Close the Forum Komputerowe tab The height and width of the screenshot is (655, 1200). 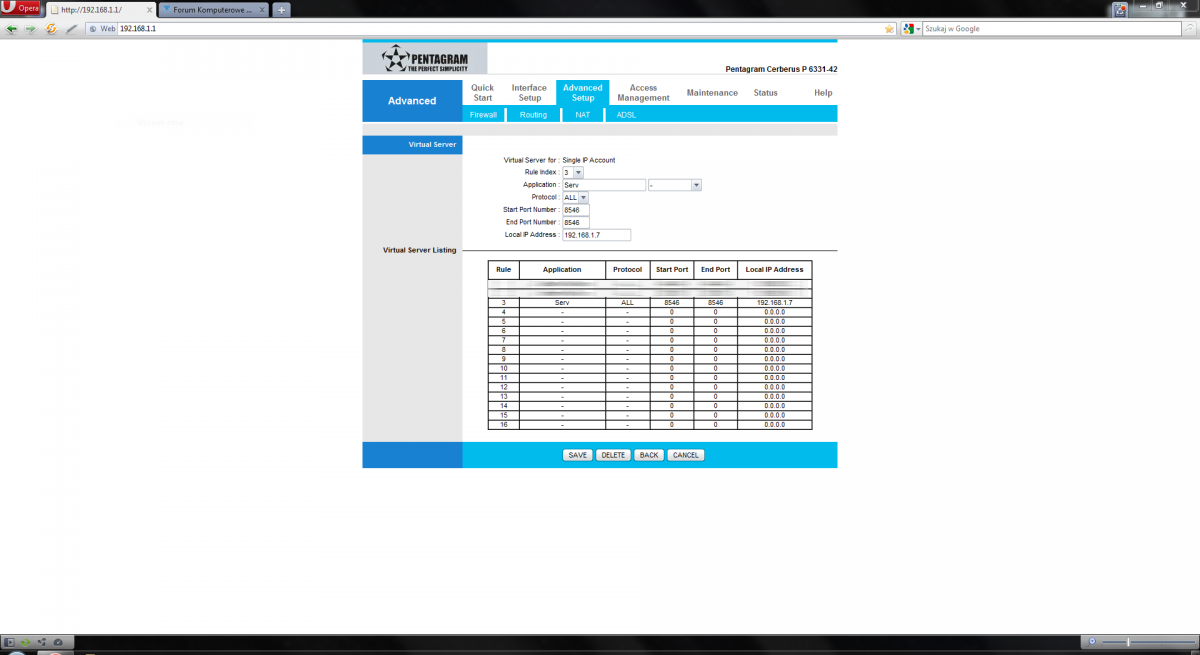click(264, 10)
